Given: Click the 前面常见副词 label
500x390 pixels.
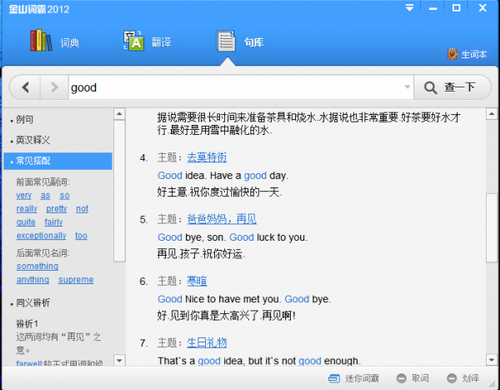Looking at the screenshot, I should (43, 182).
